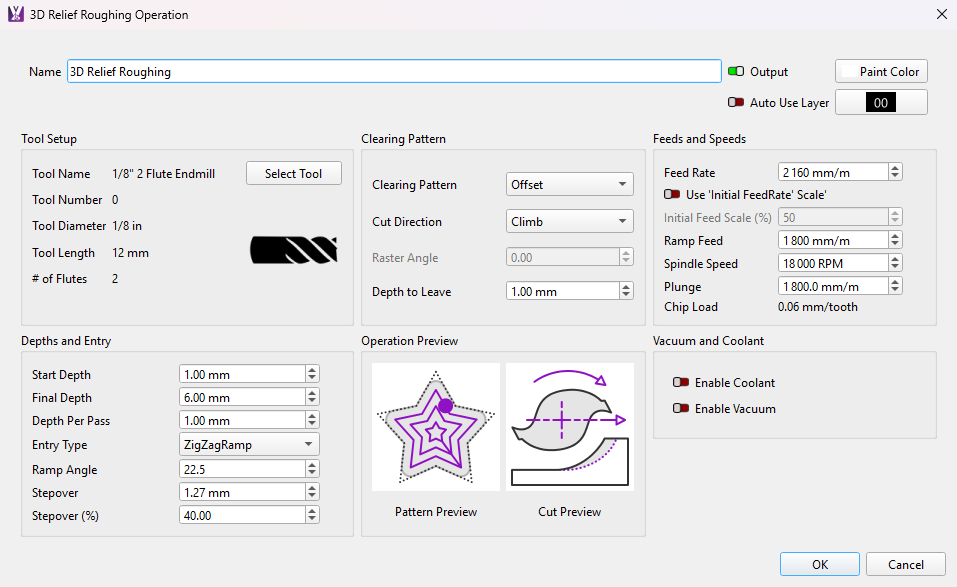Click the Stepover (%) field
The width and height of the screenshot is (957, 587).
242,515
